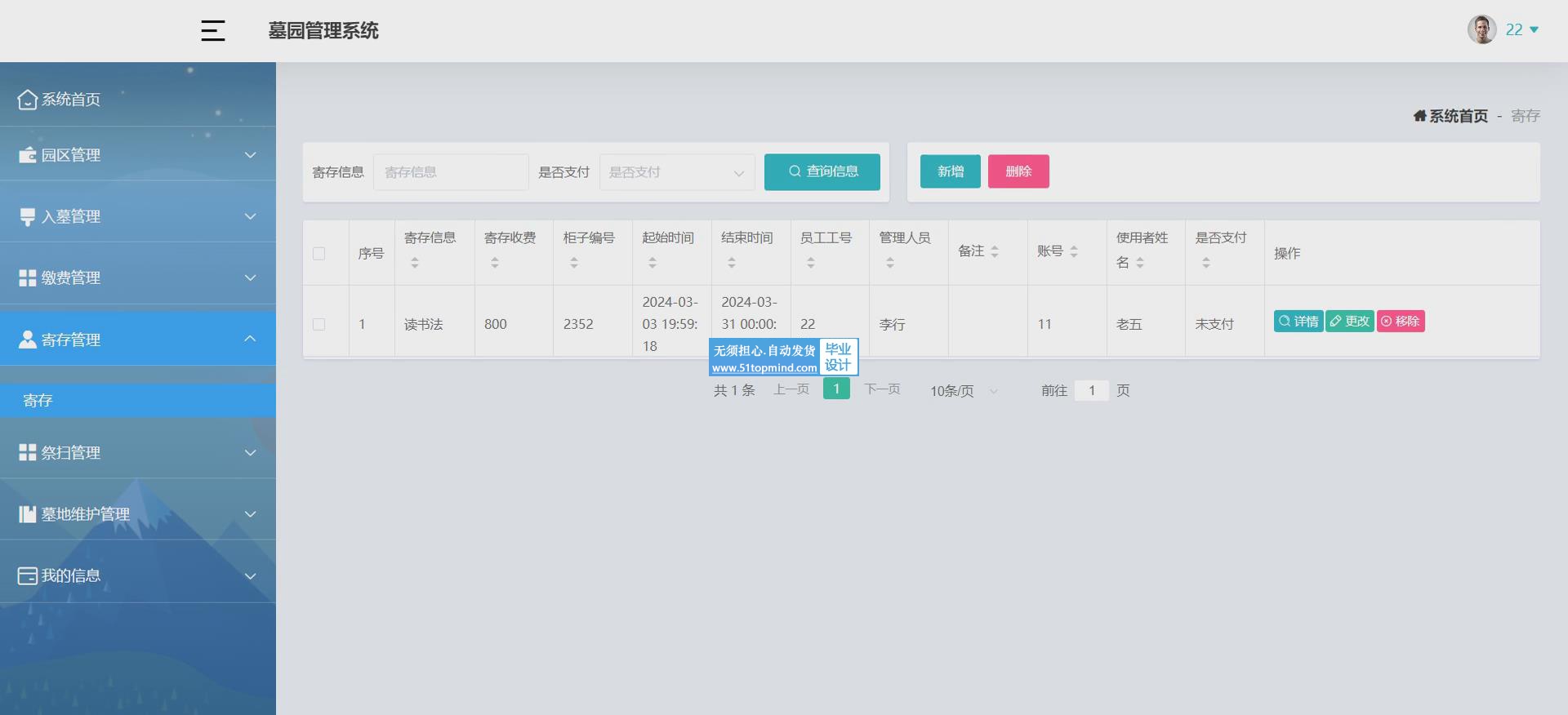The height and width of the screenshot is (715, 1568).
Task: Click the 查询信息 search button
Action: pyautogui.click(x=822, y=172)
